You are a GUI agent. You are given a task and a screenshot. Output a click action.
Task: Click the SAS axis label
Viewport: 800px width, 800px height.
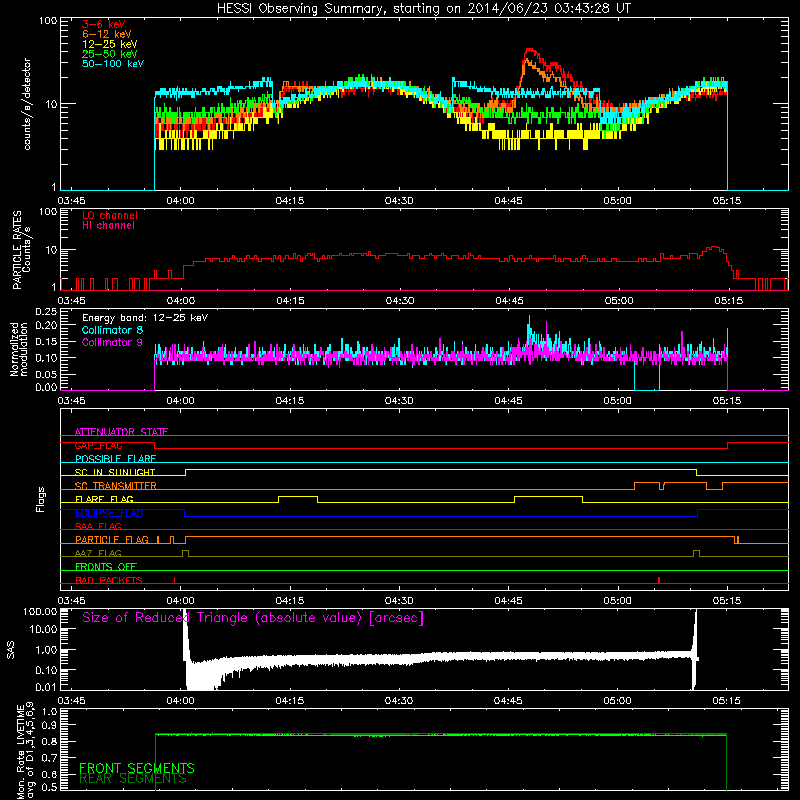pyautogui.click(x=10, y=650)
